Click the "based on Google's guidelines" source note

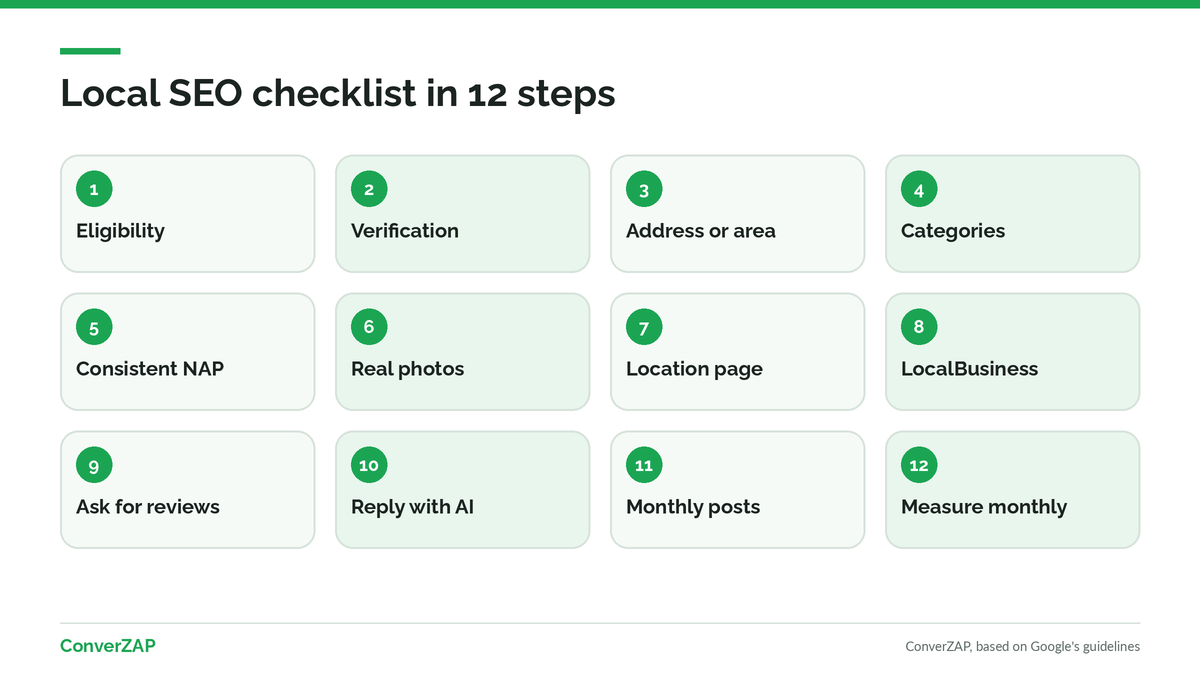click(x=1022, y=646)
